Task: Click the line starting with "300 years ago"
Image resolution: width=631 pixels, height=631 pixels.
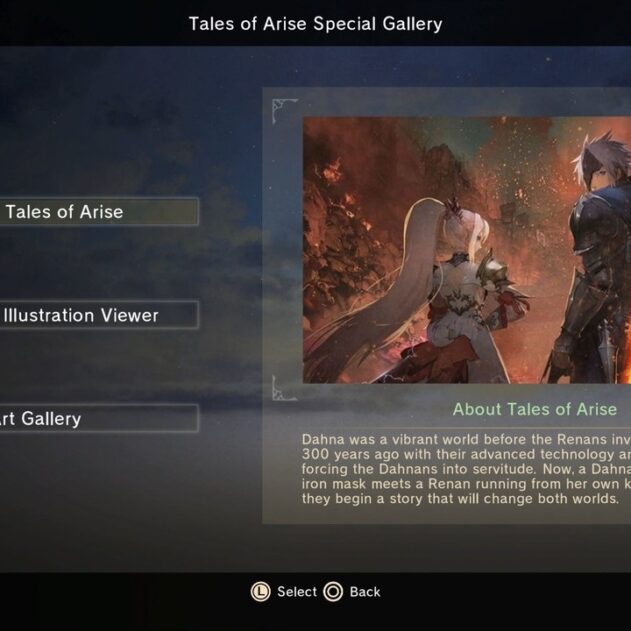Action: [x=466, y=454]
